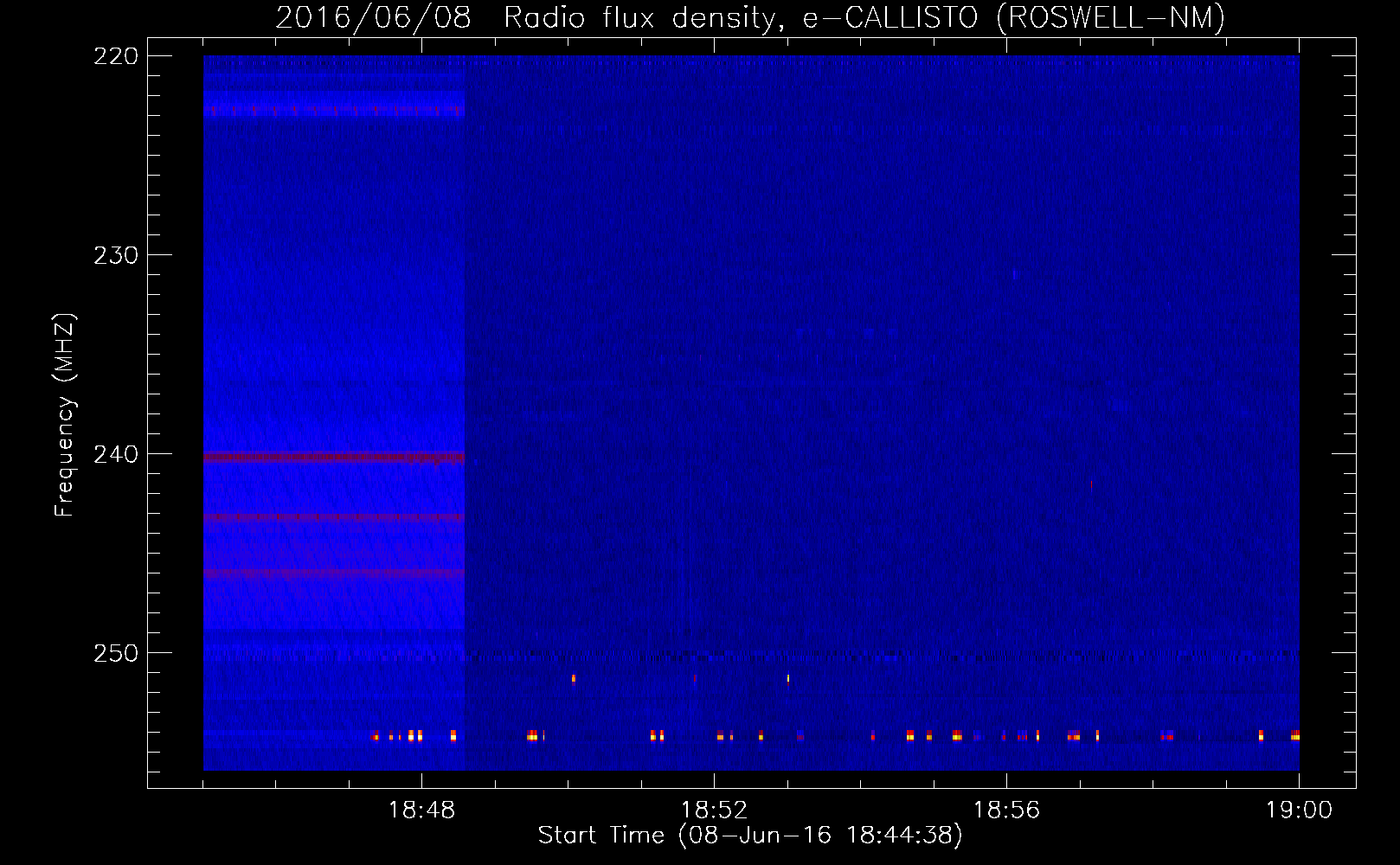The width and height of the screenshot is (1400, 865).
Task: Select the 220 frequency tick label
Action: [x=116, y=56]
